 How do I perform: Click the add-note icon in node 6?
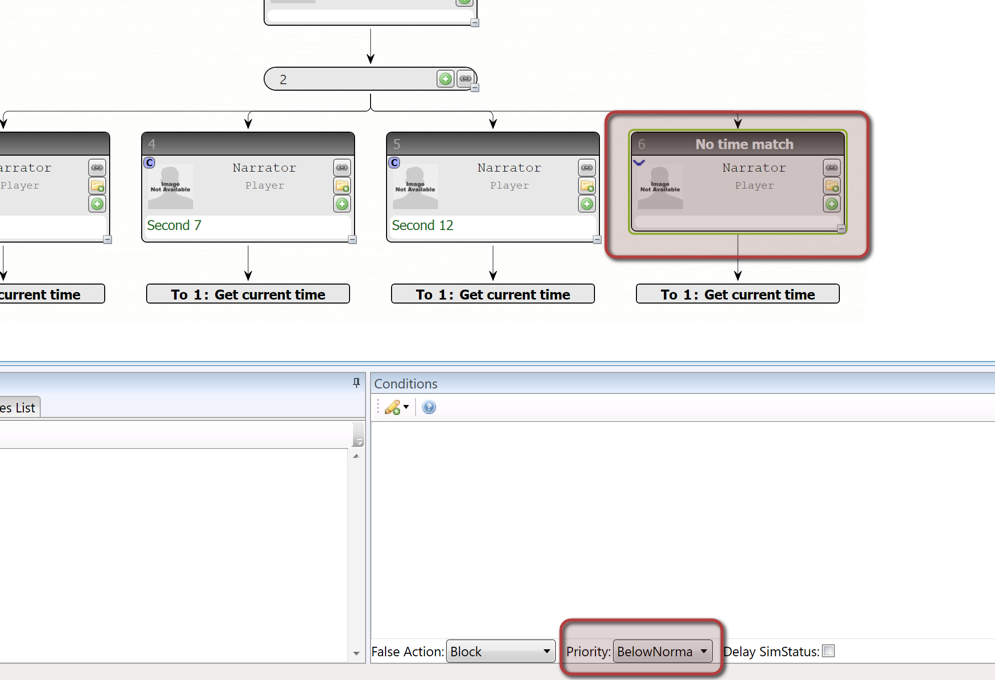point(831,186)
